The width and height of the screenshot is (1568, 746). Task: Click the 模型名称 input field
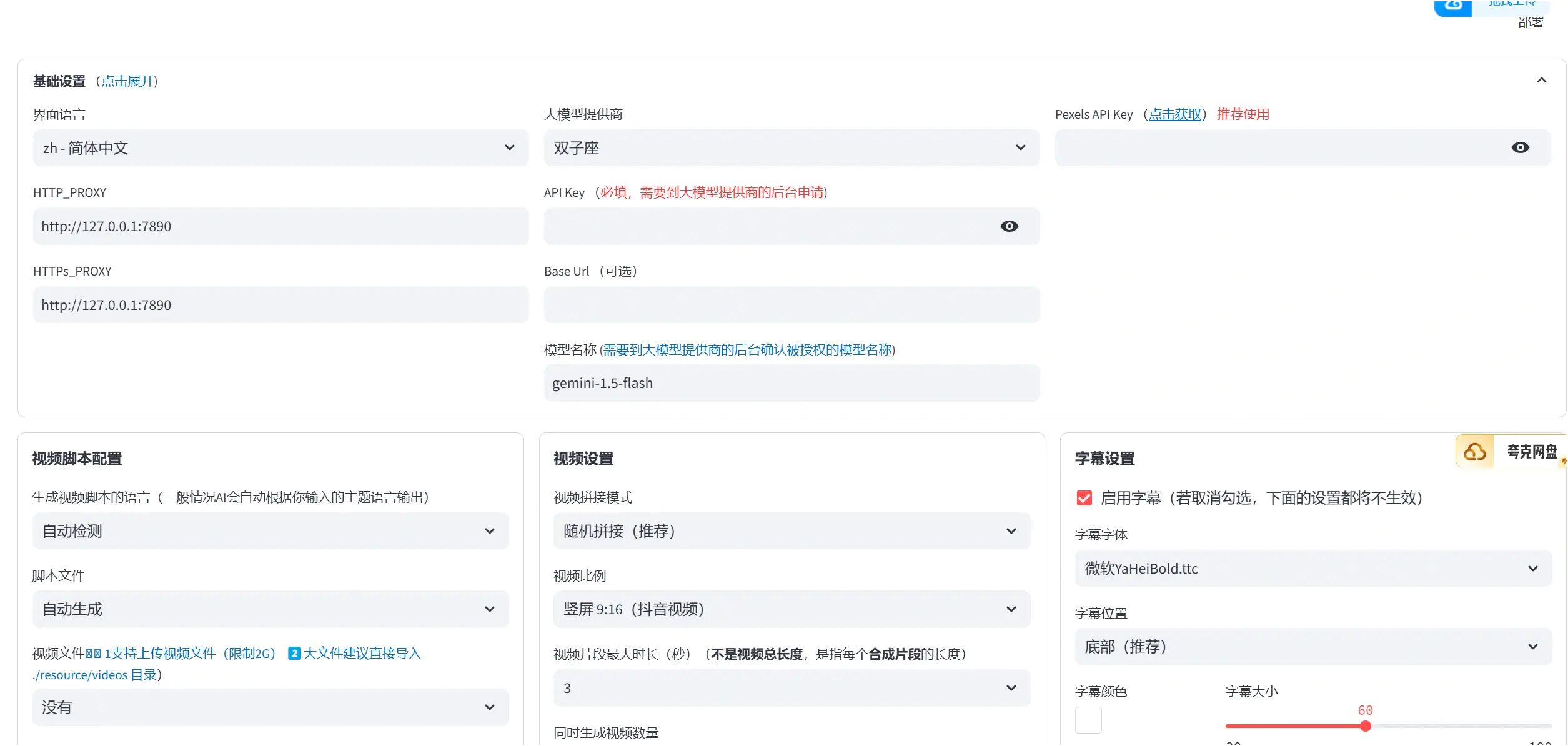(x=791, y=383)
